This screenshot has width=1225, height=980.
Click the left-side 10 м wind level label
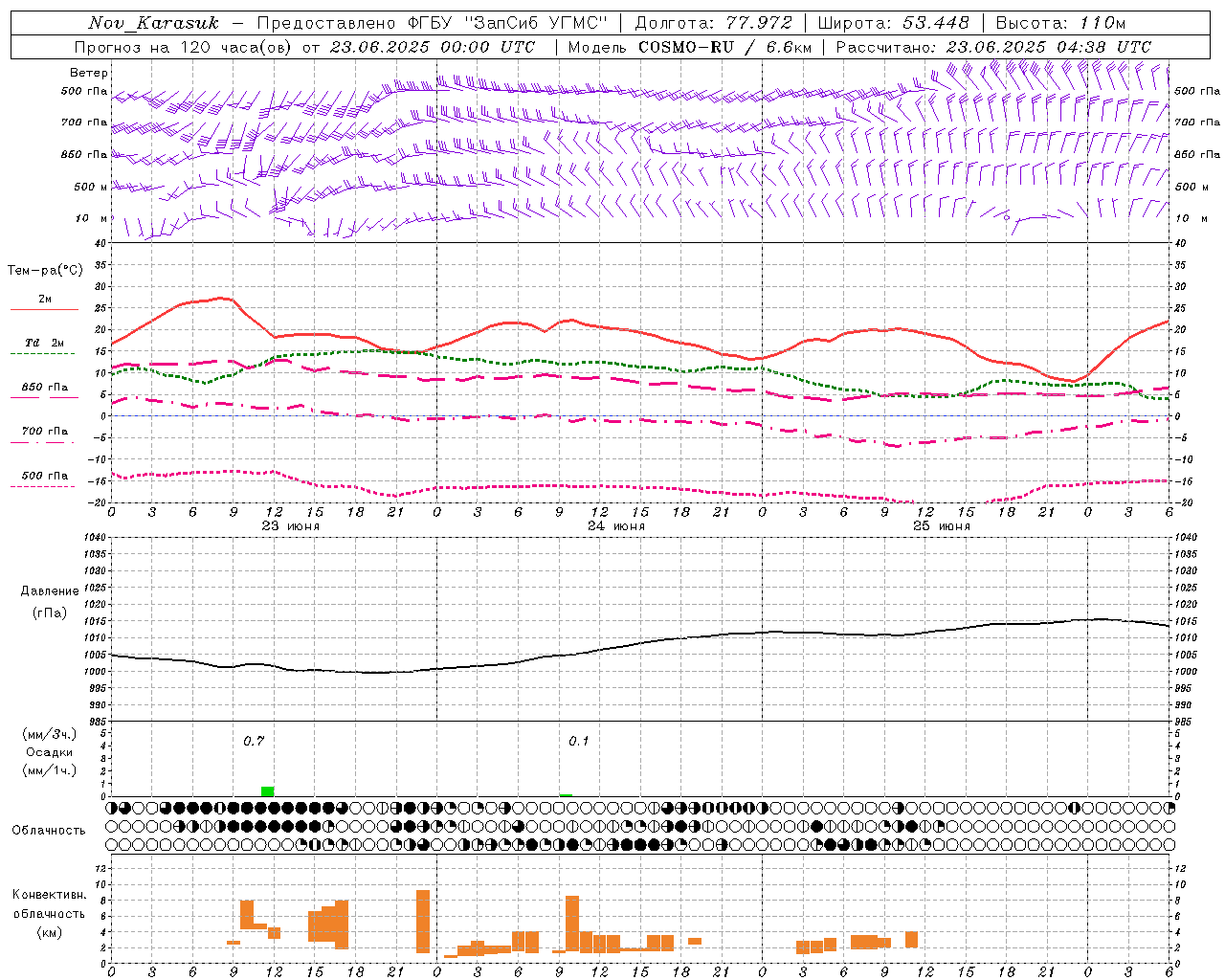pyautogui.click(x=92, y=218)
